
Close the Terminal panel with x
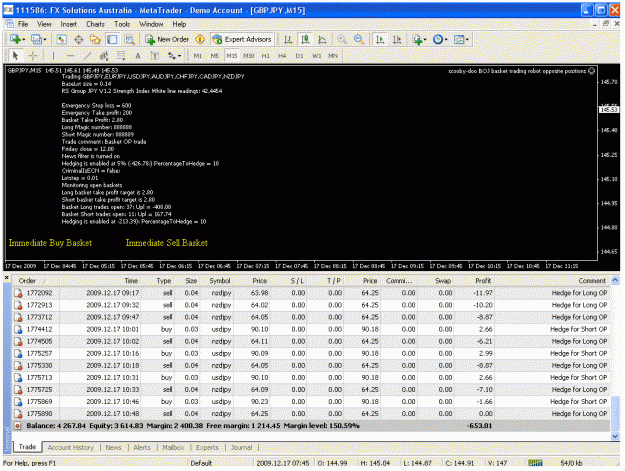[6, 277]
